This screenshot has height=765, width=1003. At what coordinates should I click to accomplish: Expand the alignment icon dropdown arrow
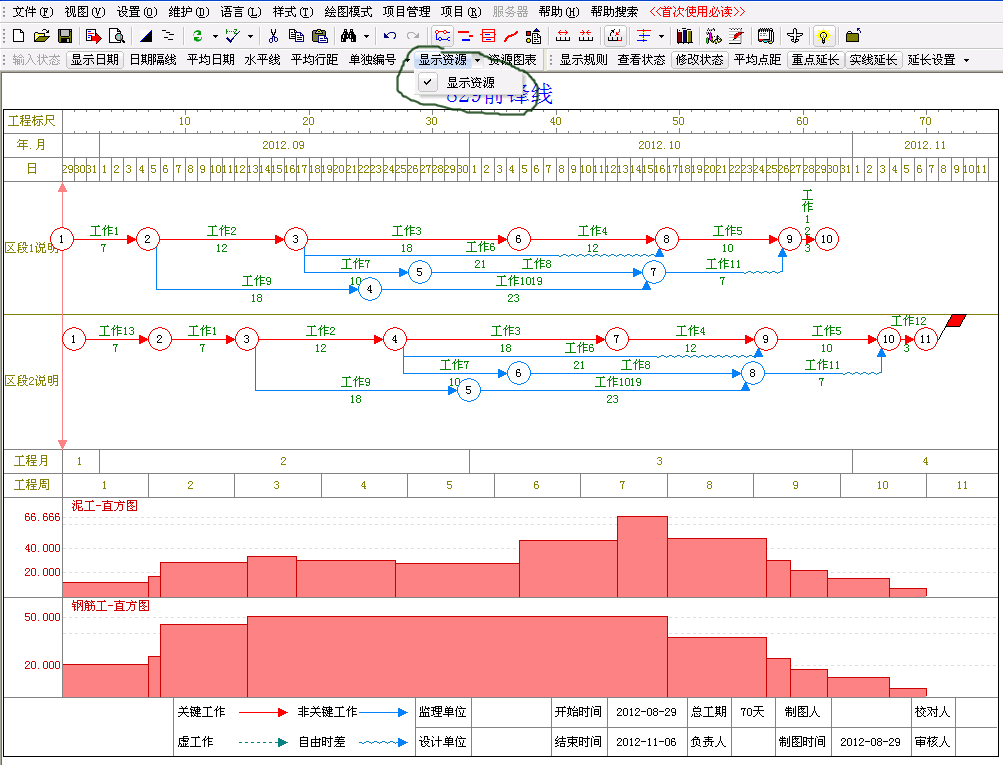pyautogui.click(x=661, y=36)
